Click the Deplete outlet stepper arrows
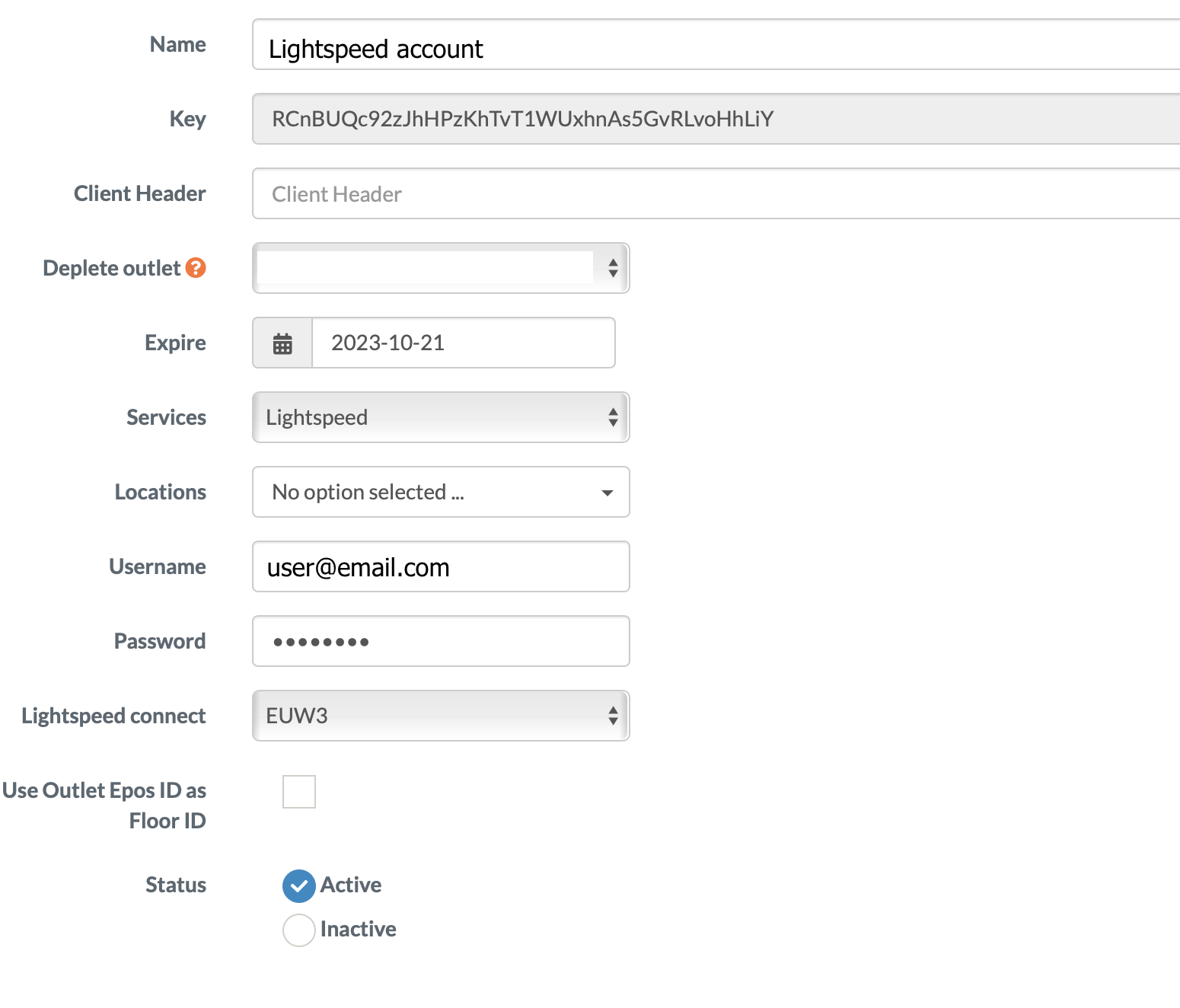 614,268
